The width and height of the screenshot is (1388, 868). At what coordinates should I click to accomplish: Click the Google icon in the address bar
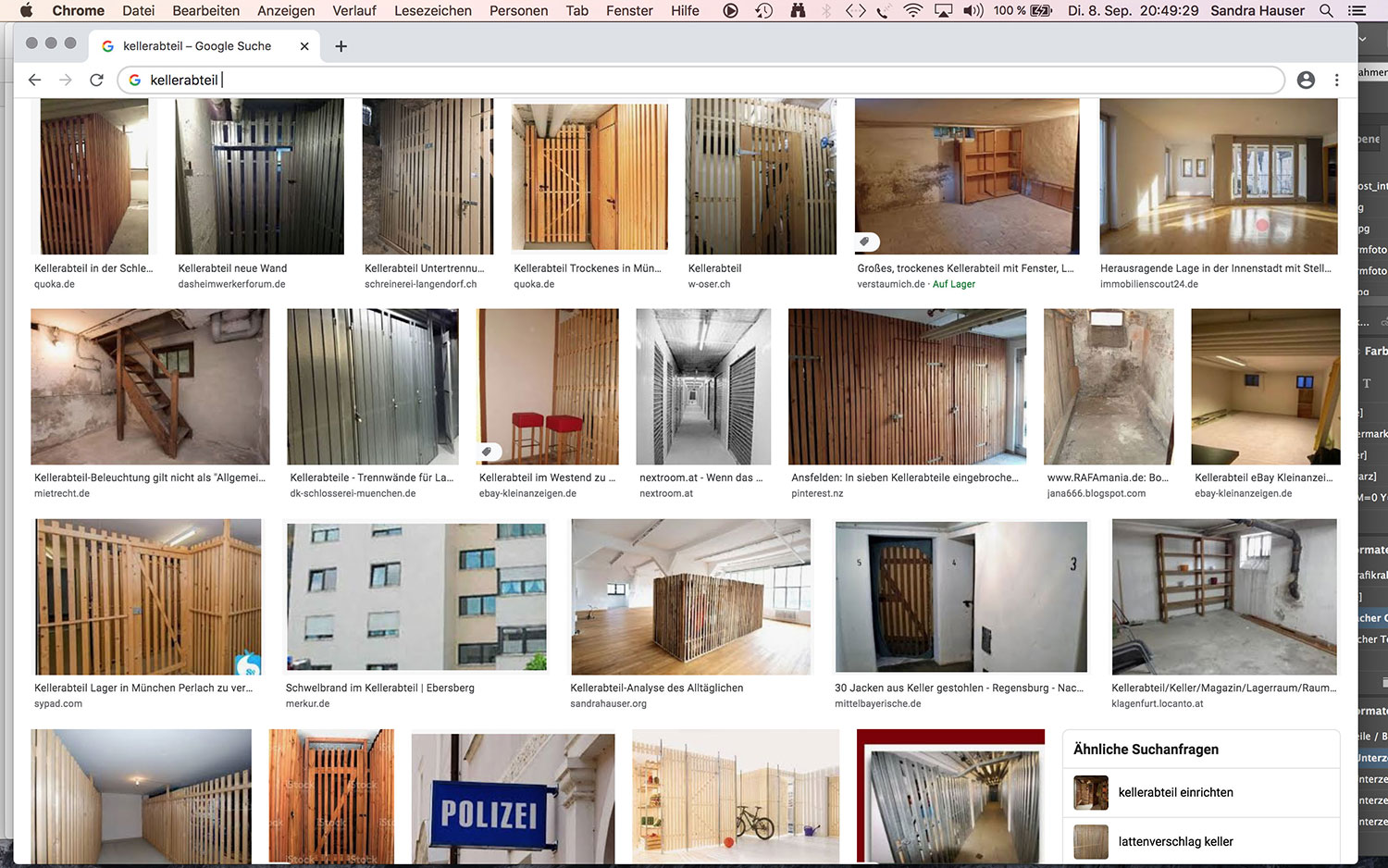pyautogui.click(x=135, y=81)
